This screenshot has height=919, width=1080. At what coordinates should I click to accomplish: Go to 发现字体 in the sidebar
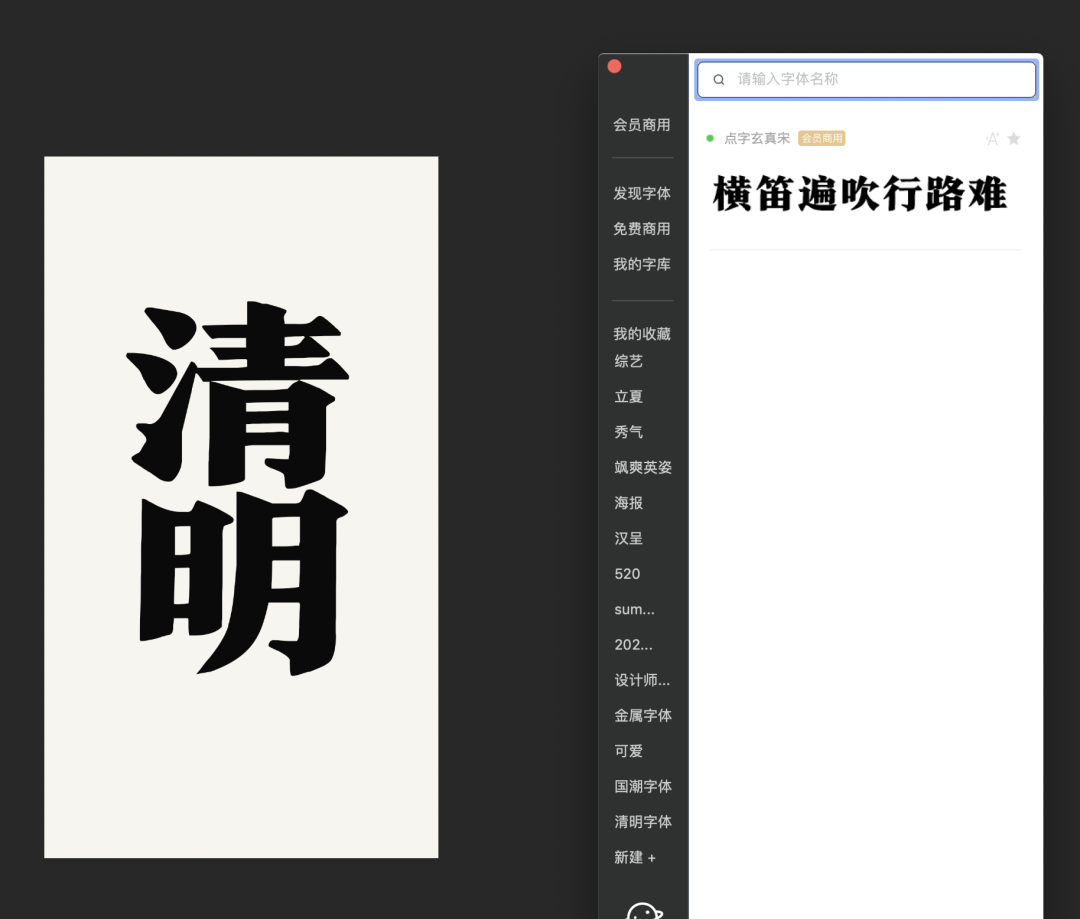[642, 193]
